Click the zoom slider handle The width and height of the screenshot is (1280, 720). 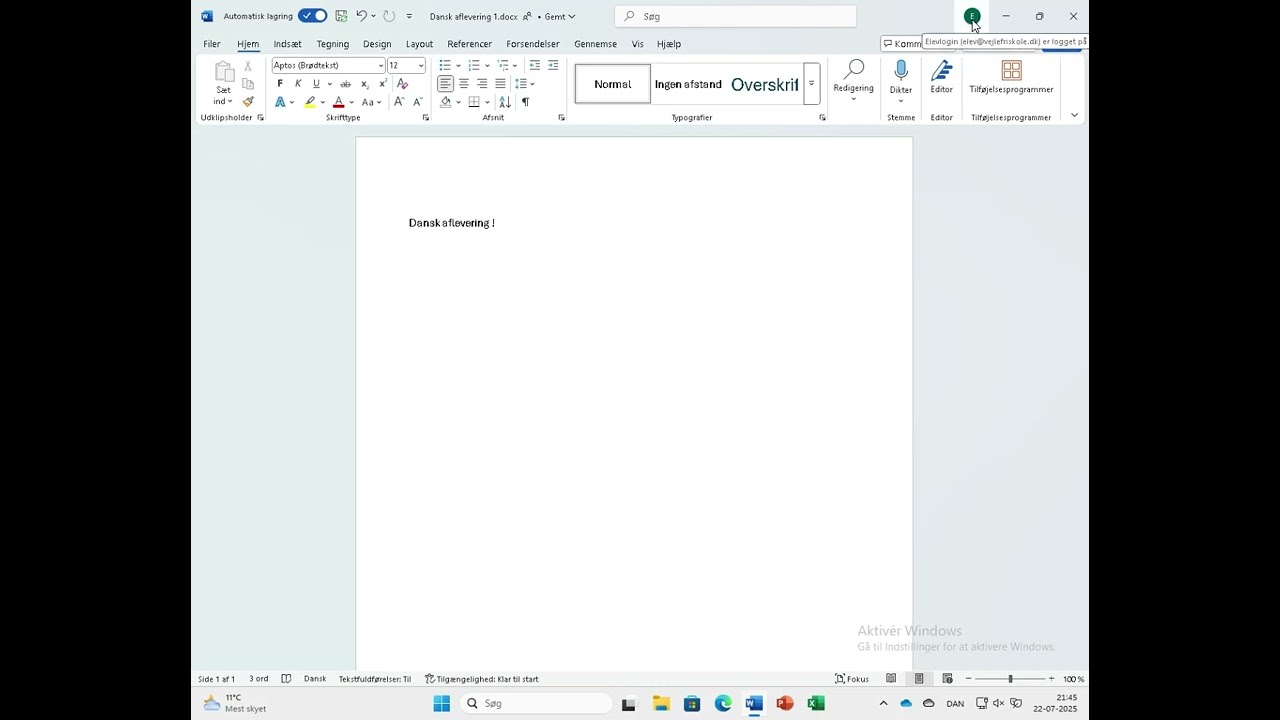[x=1010, y=679]
